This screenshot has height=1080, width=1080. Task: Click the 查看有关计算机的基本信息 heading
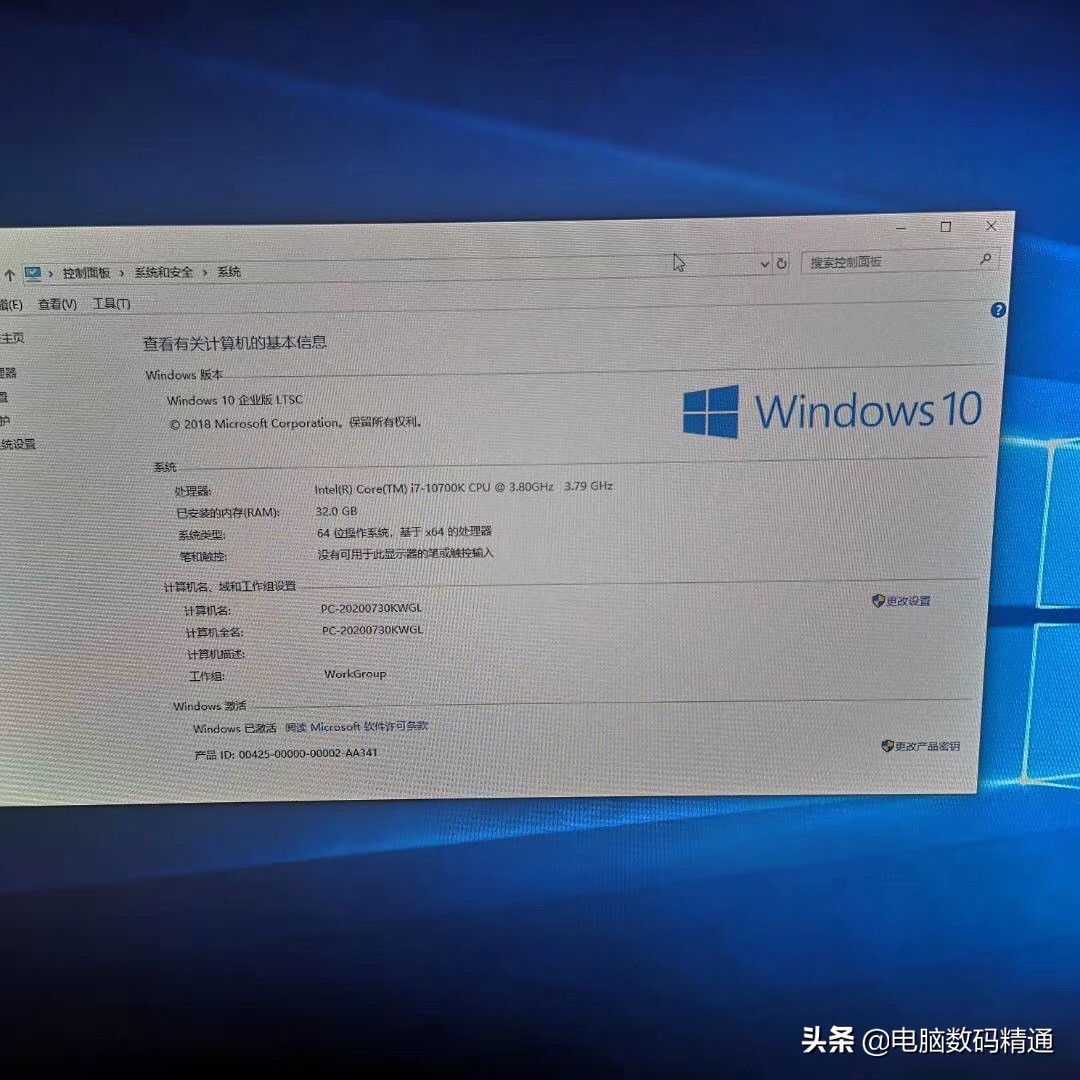click(235, 342)
